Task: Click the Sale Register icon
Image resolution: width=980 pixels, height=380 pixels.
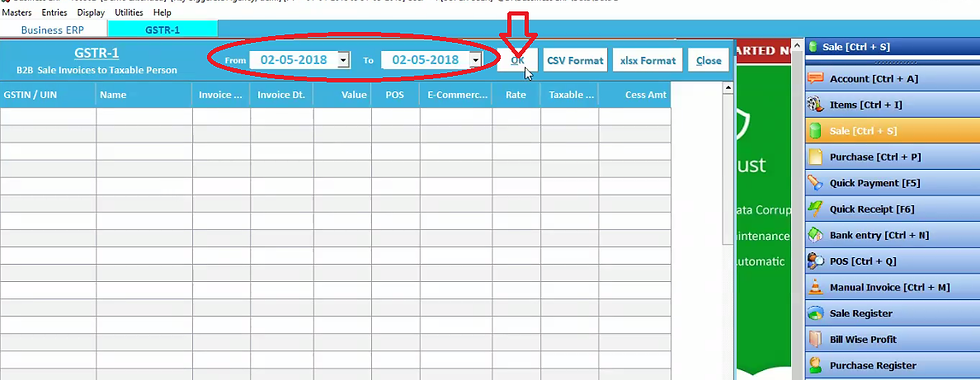Action: click(815, 313)
